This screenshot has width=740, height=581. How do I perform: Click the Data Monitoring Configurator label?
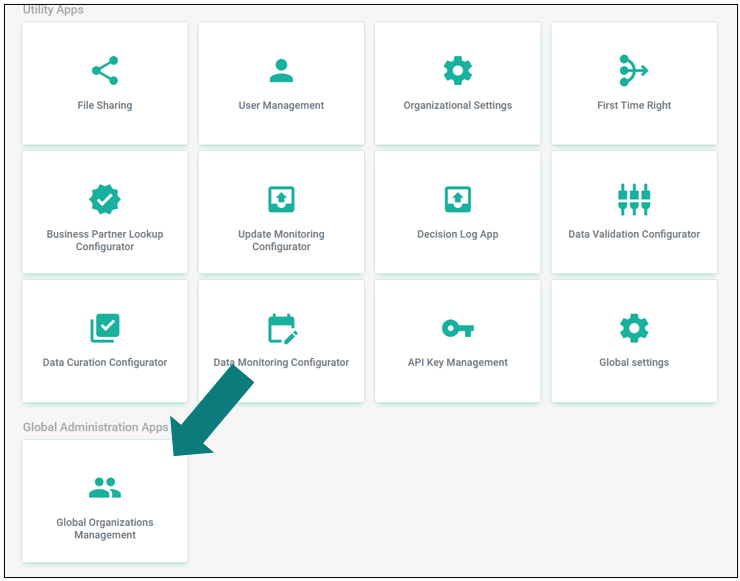(x=281, y=362)
